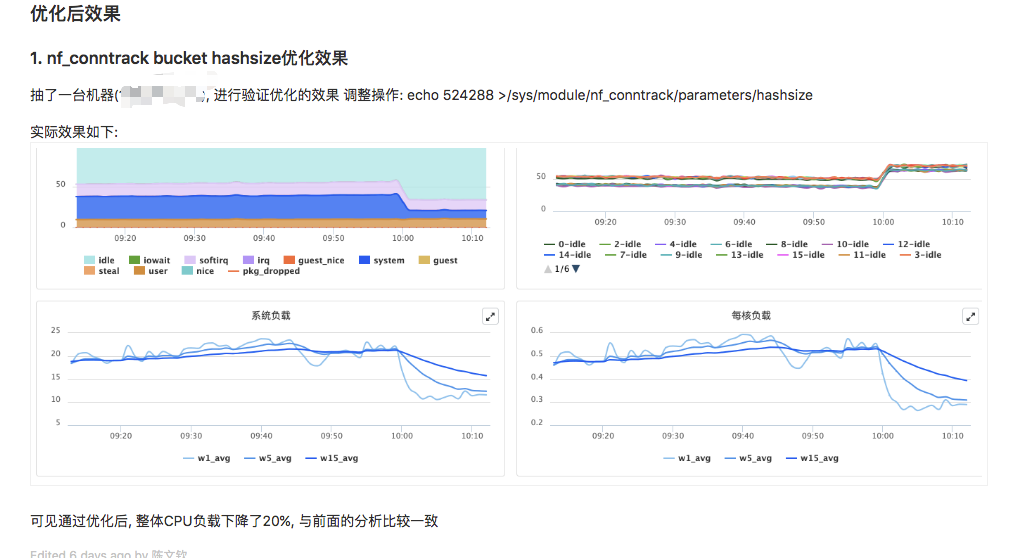Click the 每核负载 chart title
The height and width of the screenshot is (558, 1011).
tap(751, 315)
